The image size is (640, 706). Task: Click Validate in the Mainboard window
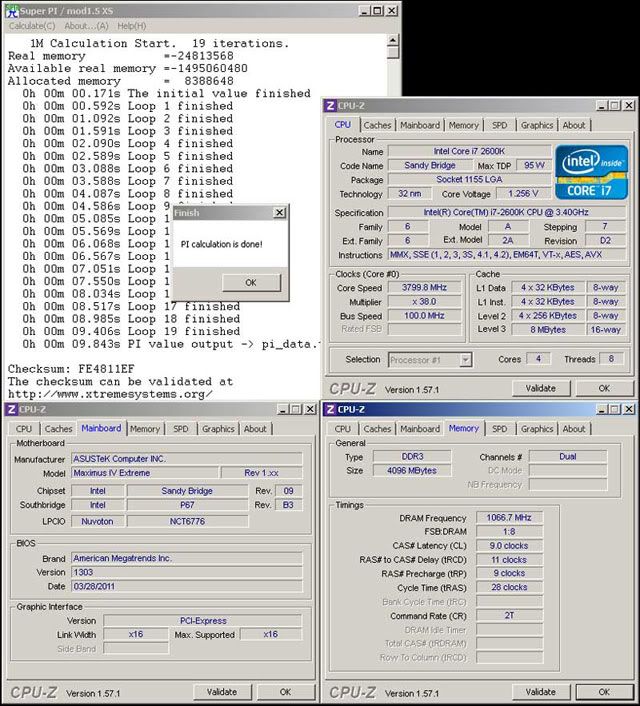coord(222,692)
